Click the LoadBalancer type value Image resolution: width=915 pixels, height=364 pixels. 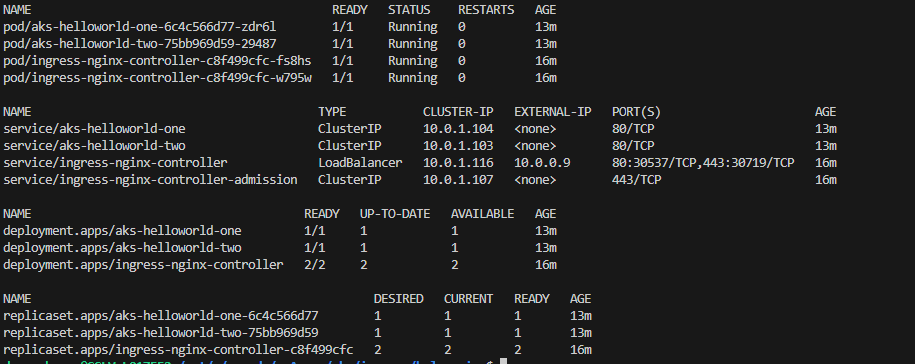point(360,162)
